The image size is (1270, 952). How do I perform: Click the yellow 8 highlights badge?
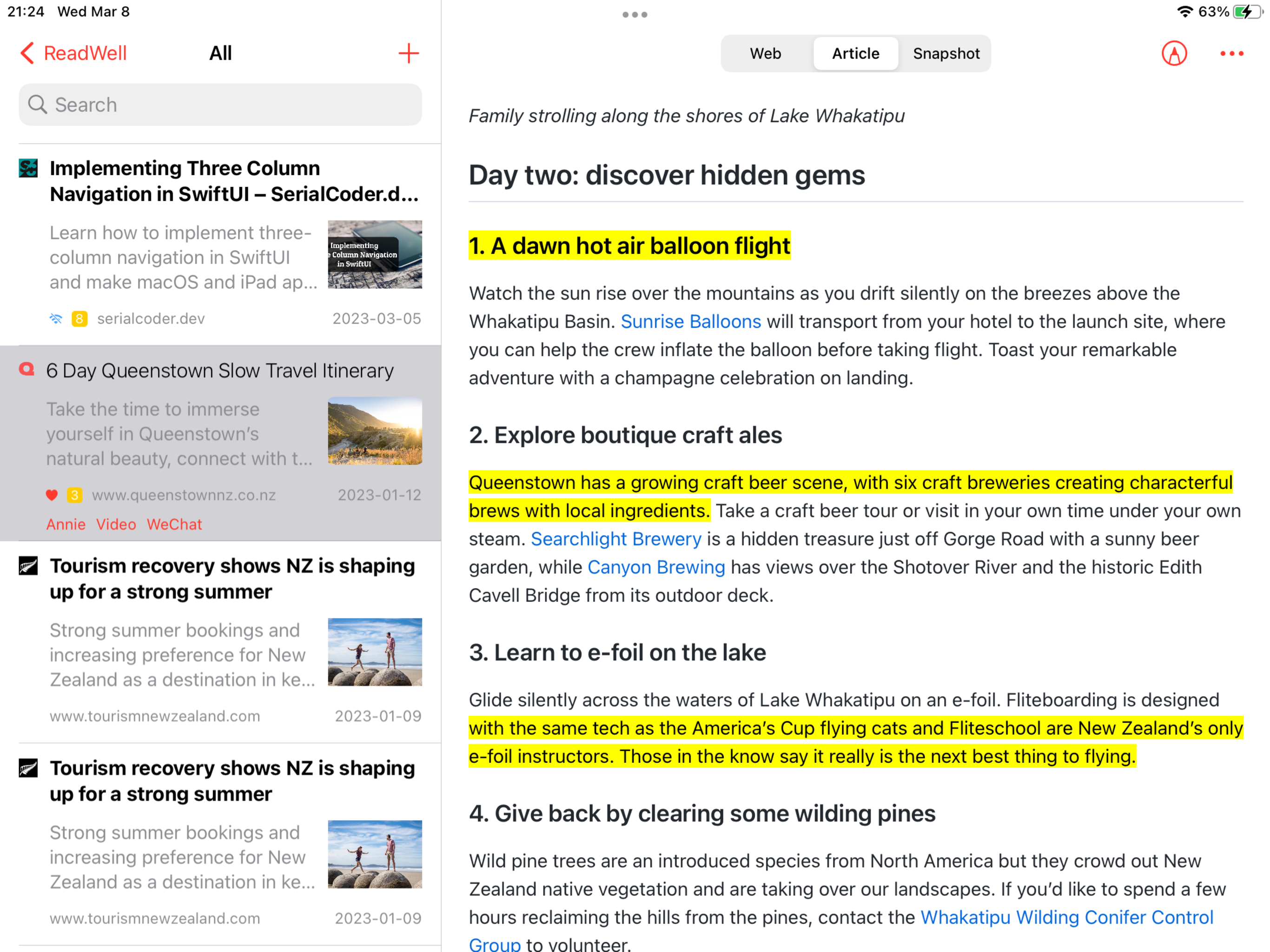(79, 319)
